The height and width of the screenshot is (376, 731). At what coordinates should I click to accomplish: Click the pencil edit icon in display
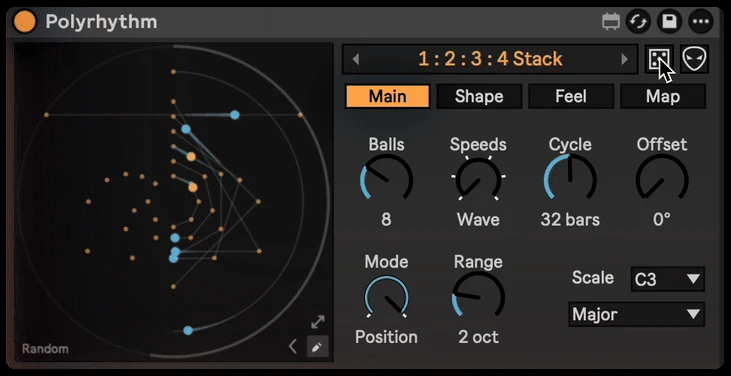pos(317,347)
